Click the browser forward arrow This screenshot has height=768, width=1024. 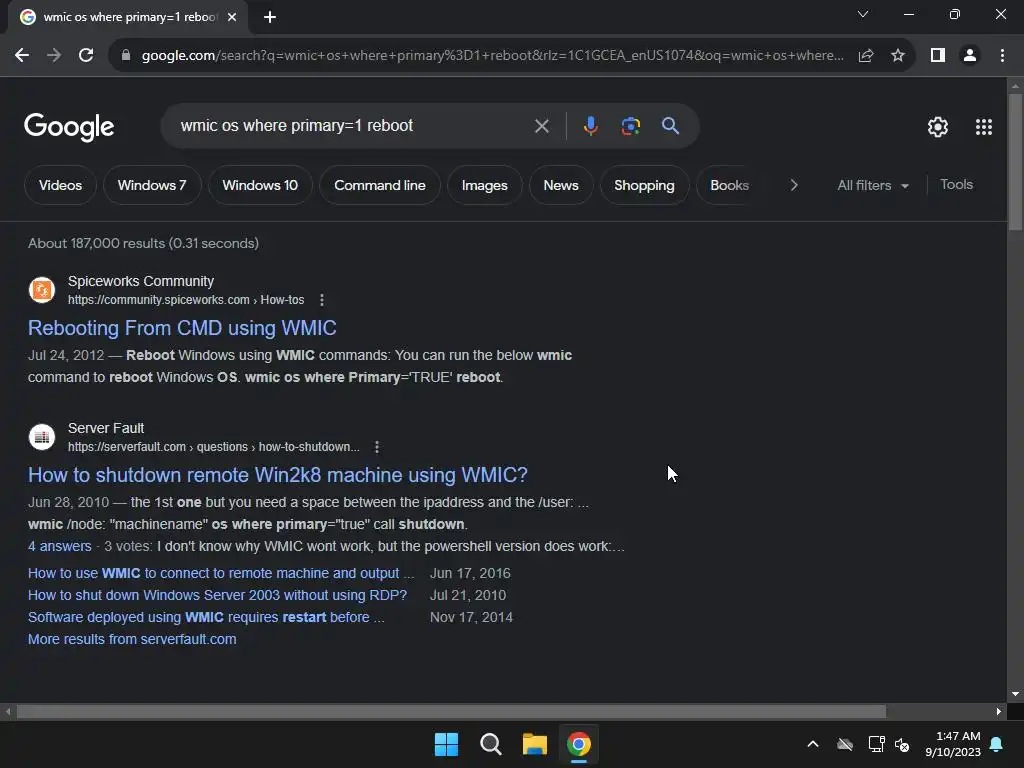tap(54, 56)
